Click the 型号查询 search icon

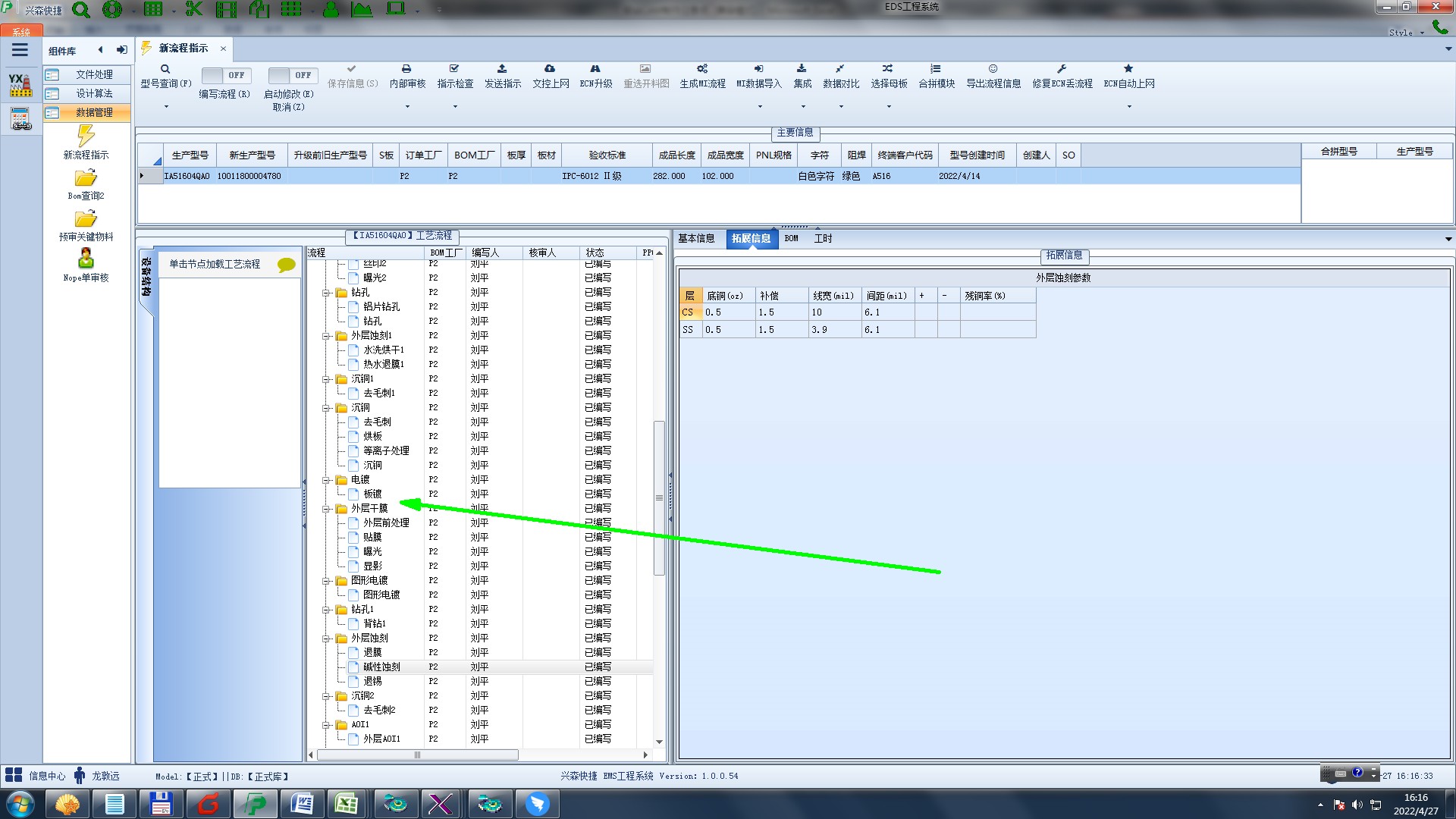tap(165, 69)
